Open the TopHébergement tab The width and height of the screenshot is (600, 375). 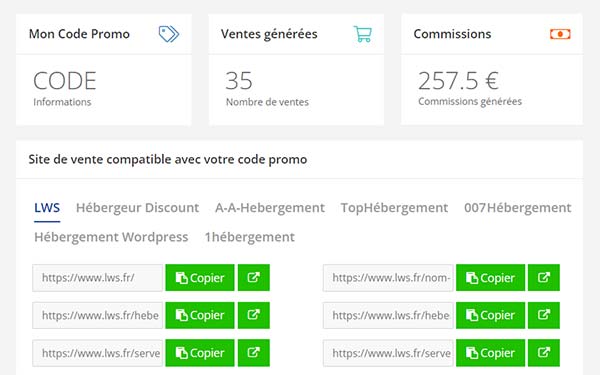pos(395,208)
